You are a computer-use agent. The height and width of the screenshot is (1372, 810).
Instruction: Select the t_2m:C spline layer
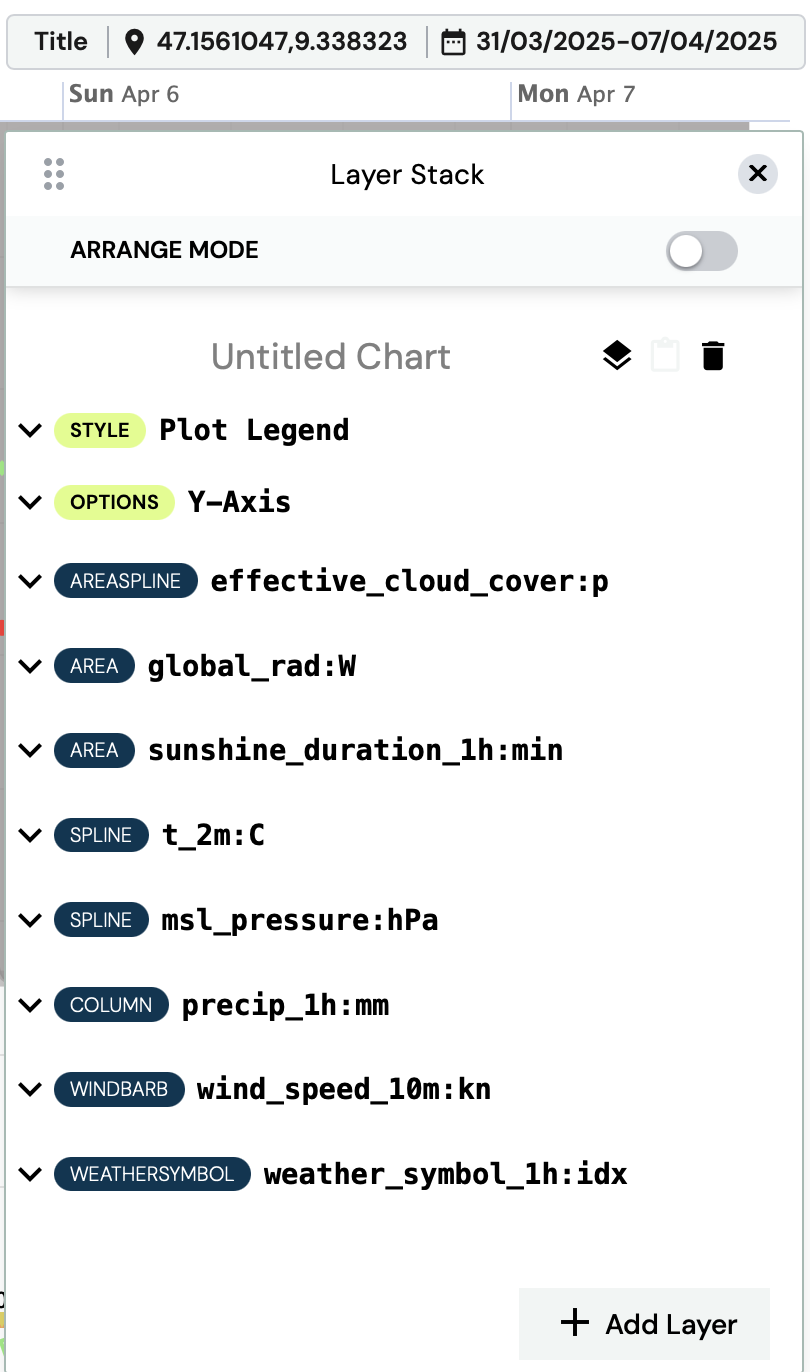click(x=213, y=835)
